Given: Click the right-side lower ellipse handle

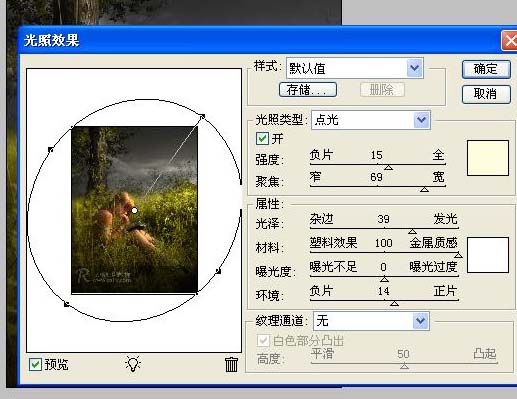Looking at the screenshot, I should [218, 271].
